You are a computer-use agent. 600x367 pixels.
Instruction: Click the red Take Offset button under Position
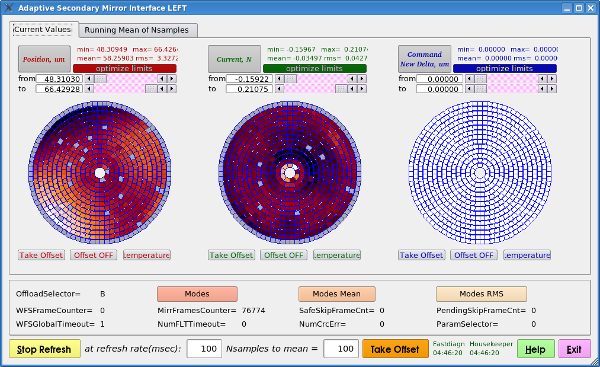[x=41, y=255]
